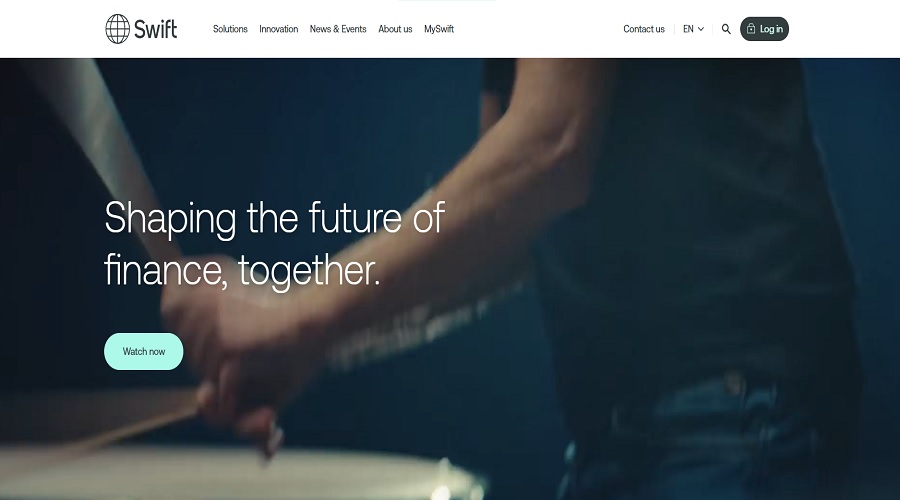Click the Watch now button
Screen dimensions: 900x500
point(143,351)
